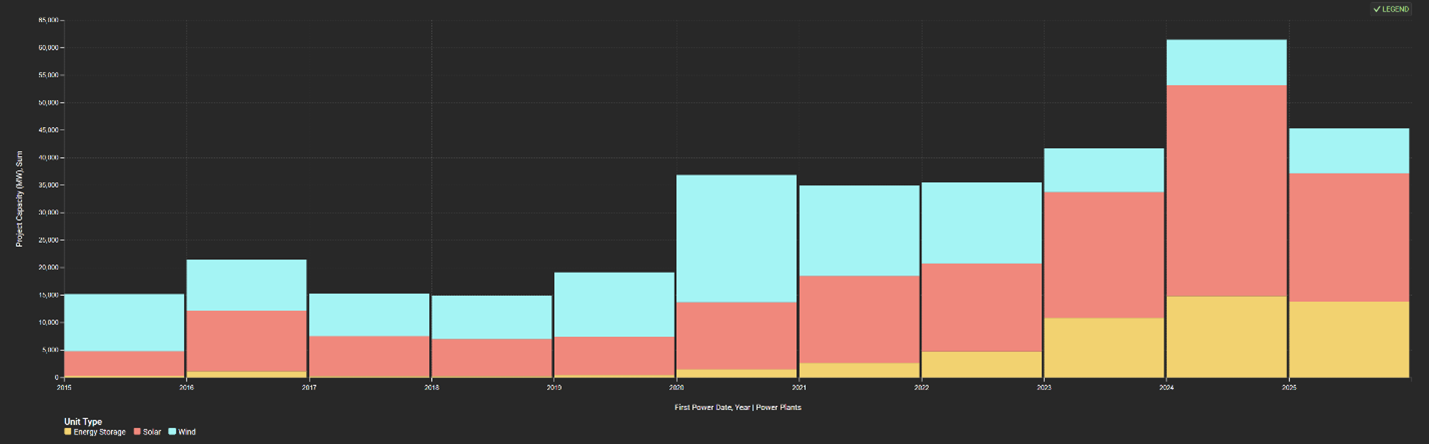This screenshot has height=444, width=1429.
Task: Click the 2021 Solar bar segment
Action: click(858, 319)
